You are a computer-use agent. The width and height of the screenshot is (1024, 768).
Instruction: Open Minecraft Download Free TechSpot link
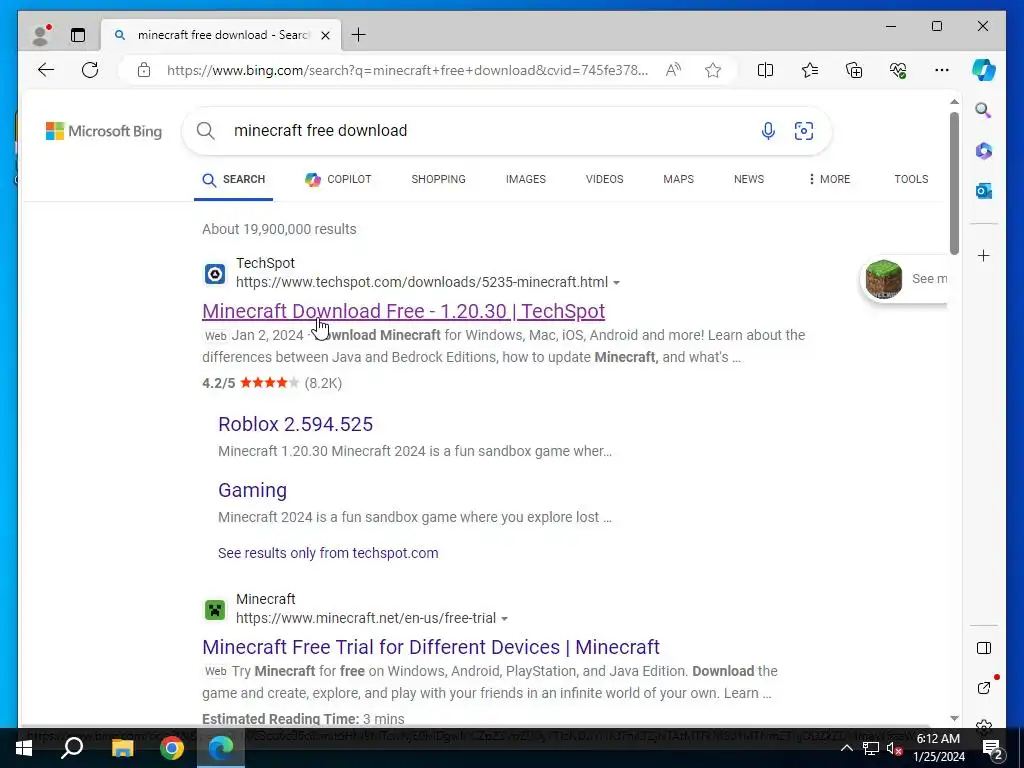(404, 311)
